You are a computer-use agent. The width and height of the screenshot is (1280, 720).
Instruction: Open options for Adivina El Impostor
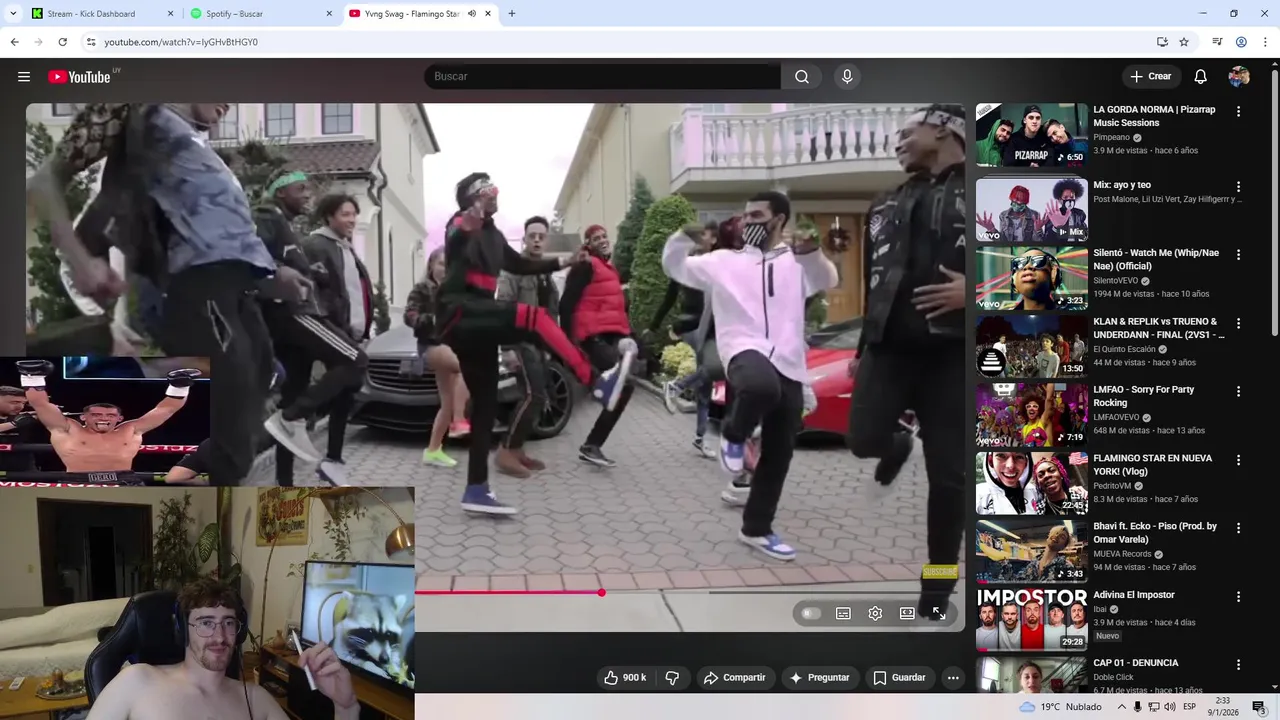pos(1239,596)
